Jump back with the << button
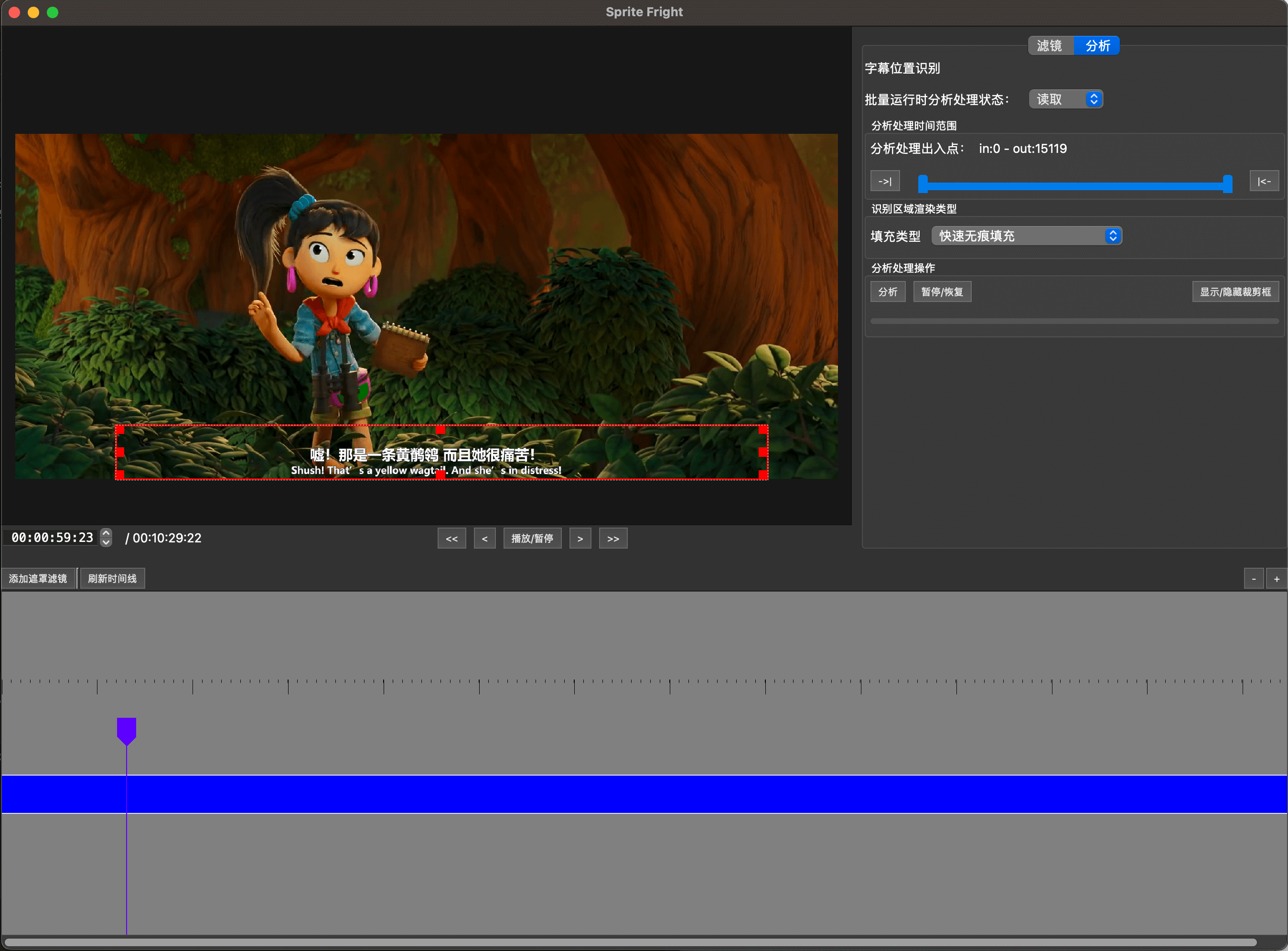This screenshot has width=1288, height=951. click(x=451, y=538)
